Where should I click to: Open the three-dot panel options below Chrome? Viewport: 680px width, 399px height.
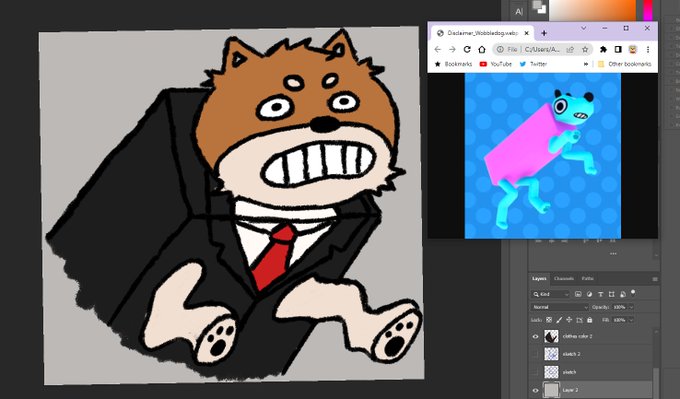(x=613, y=254)
